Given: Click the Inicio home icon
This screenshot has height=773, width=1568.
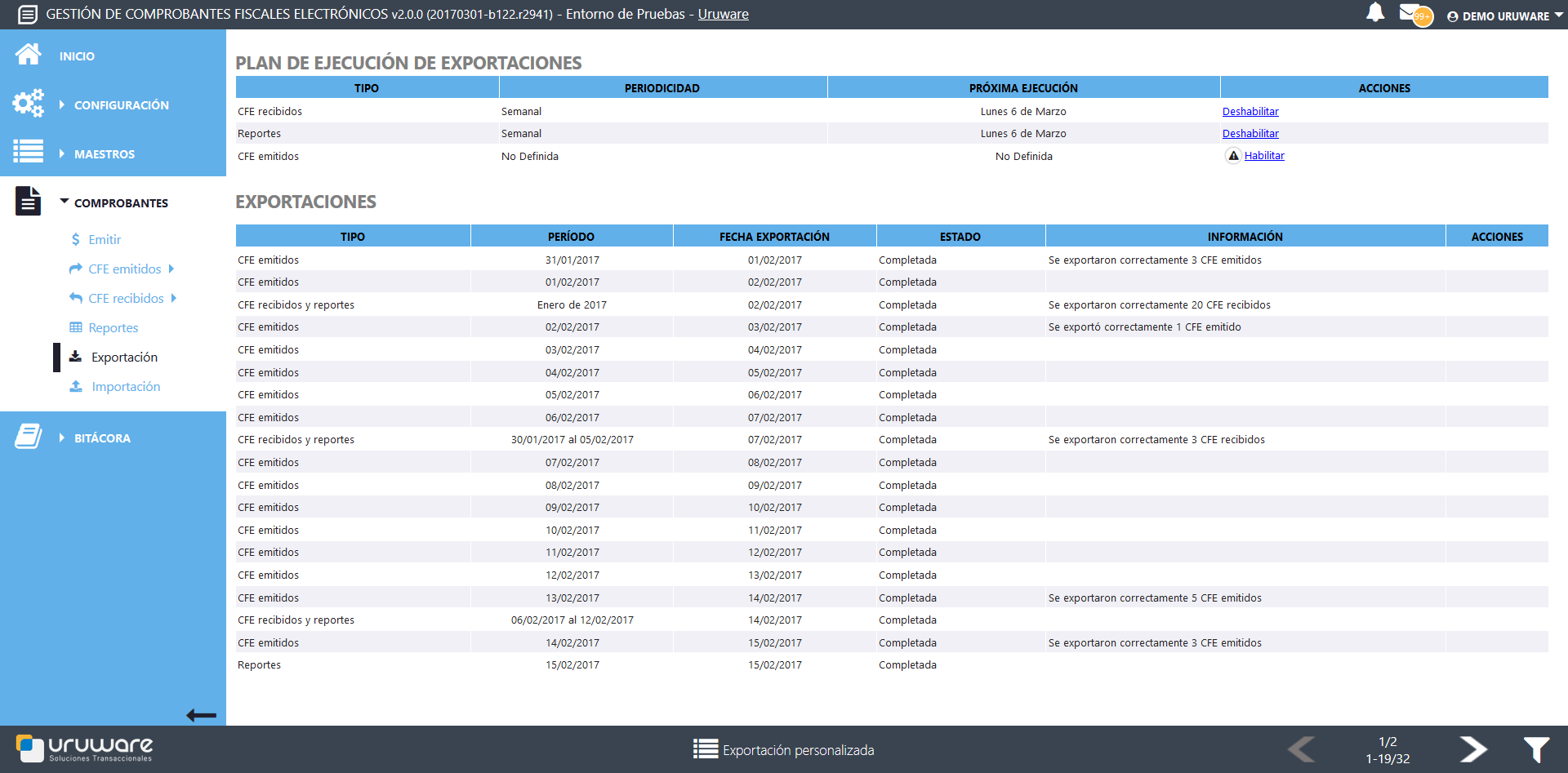Looking at the screenshot, I should tap(28, 55).
